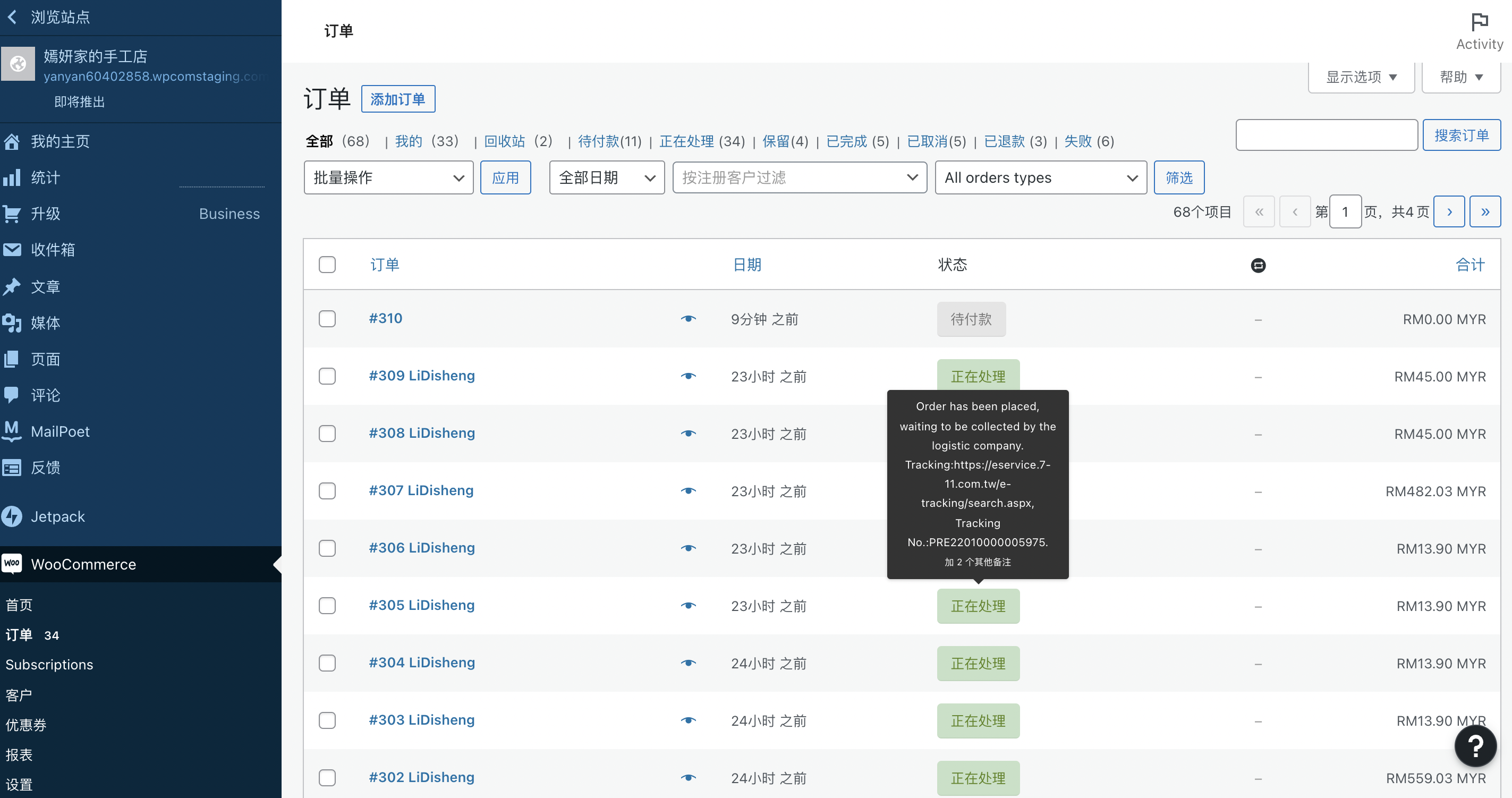Click the subscription column icon in table header
The image size is (1512, 798).
pos(1258,265)
